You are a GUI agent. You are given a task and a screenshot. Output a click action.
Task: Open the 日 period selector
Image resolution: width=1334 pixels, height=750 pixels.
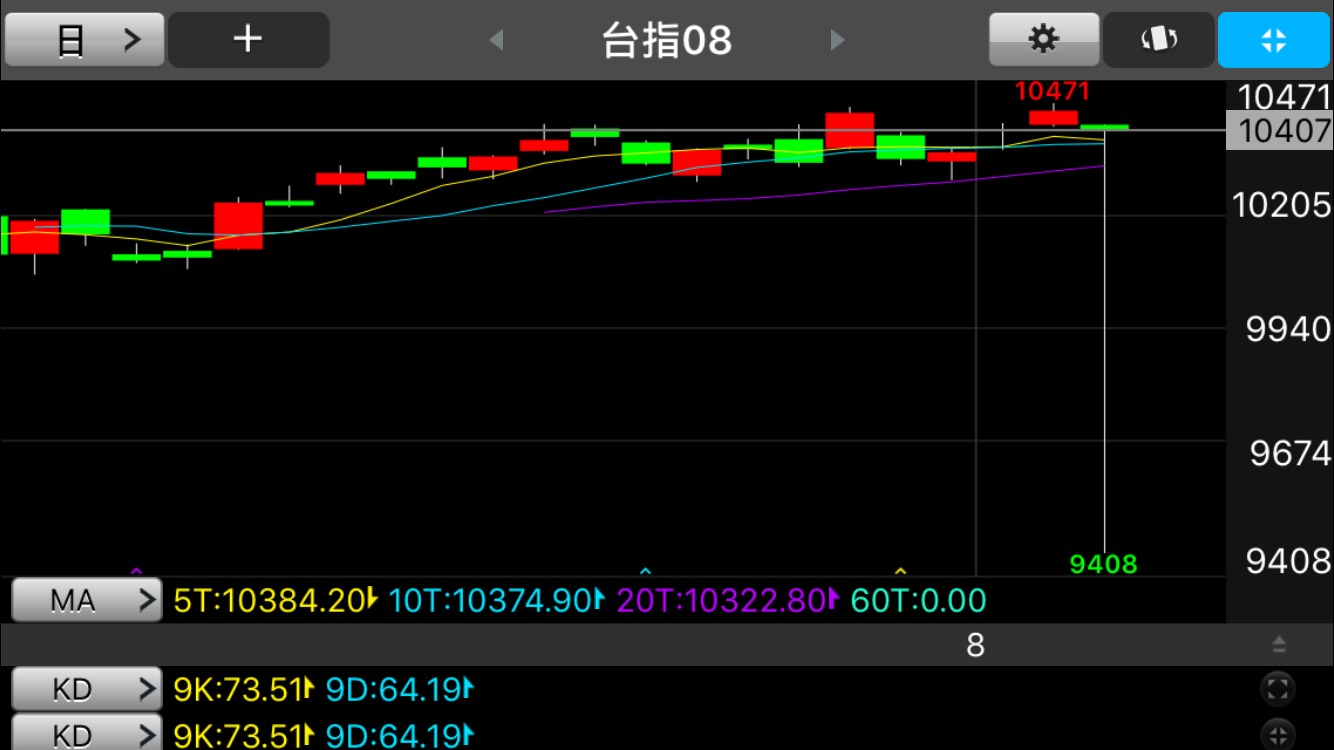[84, 40]
